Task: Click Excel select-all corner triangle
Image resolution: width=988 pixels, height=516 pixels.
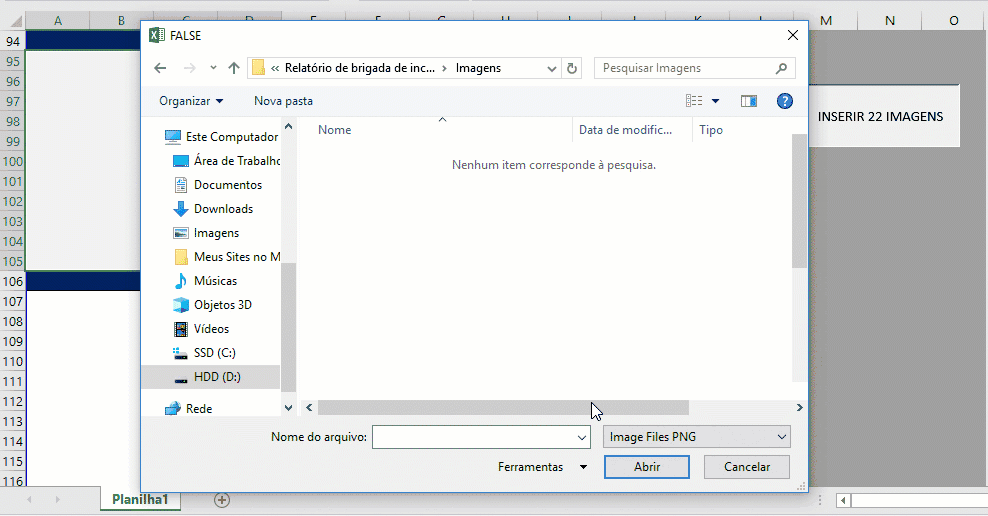Action: [x=15, y=22]
